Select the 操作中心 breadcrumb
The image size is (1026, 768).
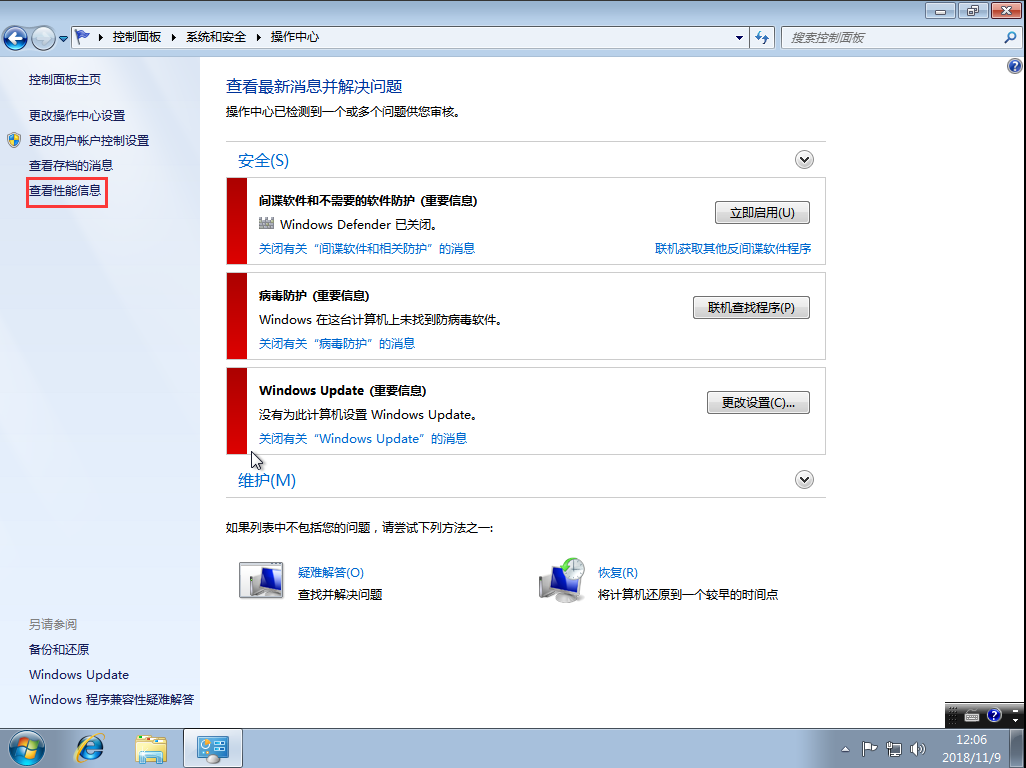point(294,37)
